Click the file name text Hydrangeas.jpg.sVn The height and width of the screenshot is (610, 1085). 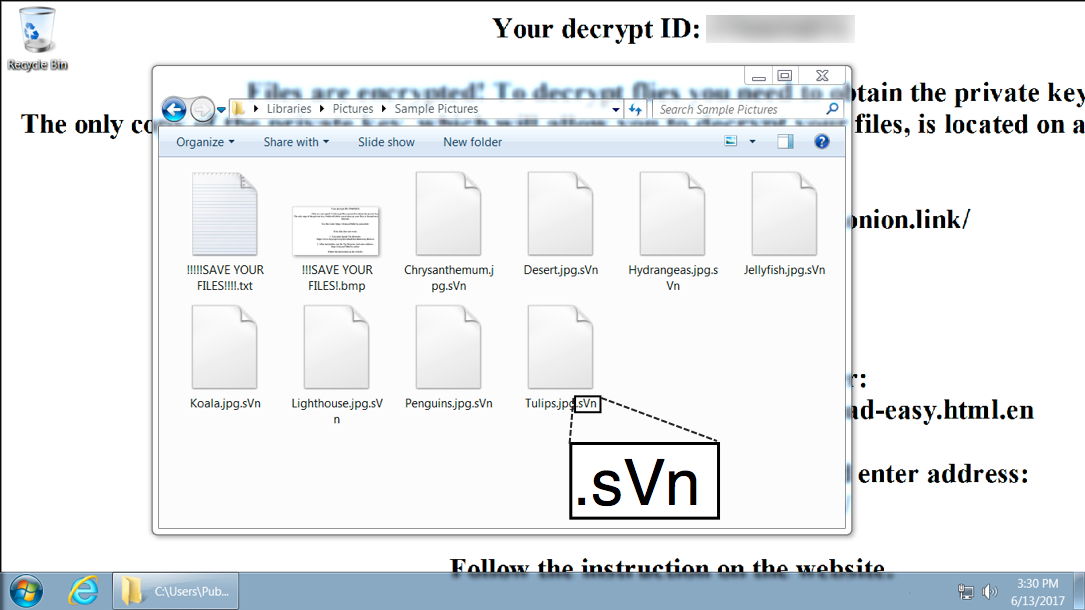[673, 277]
